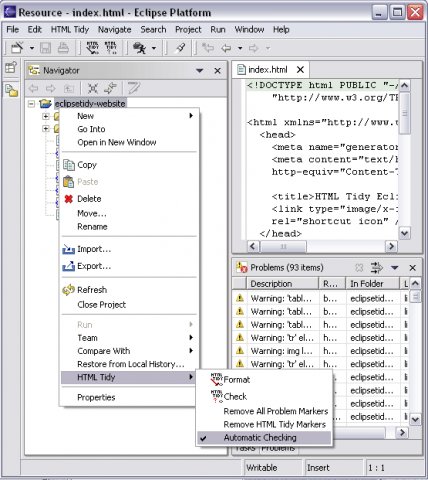Viewport: 428px width, 480px height.
Task: Choose Properties from context menu
Action: click(x=130, y=397)
